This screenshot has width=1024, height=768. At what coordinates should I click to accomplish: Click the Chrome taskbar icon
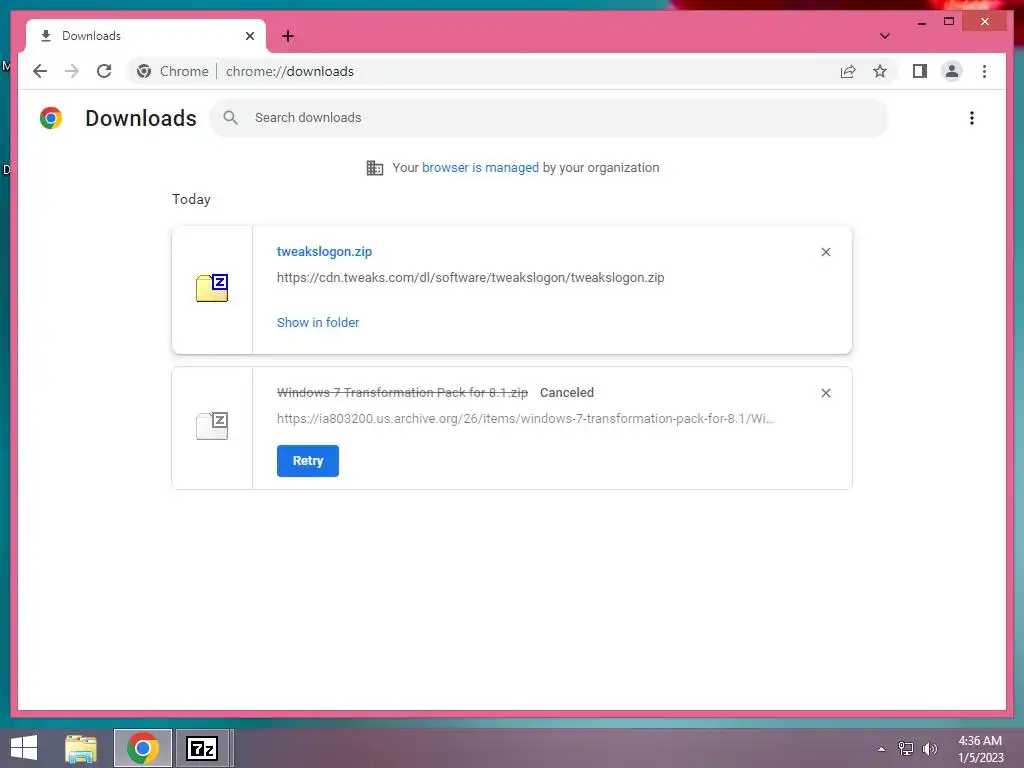pyautogui.click(x=143, y=748)
